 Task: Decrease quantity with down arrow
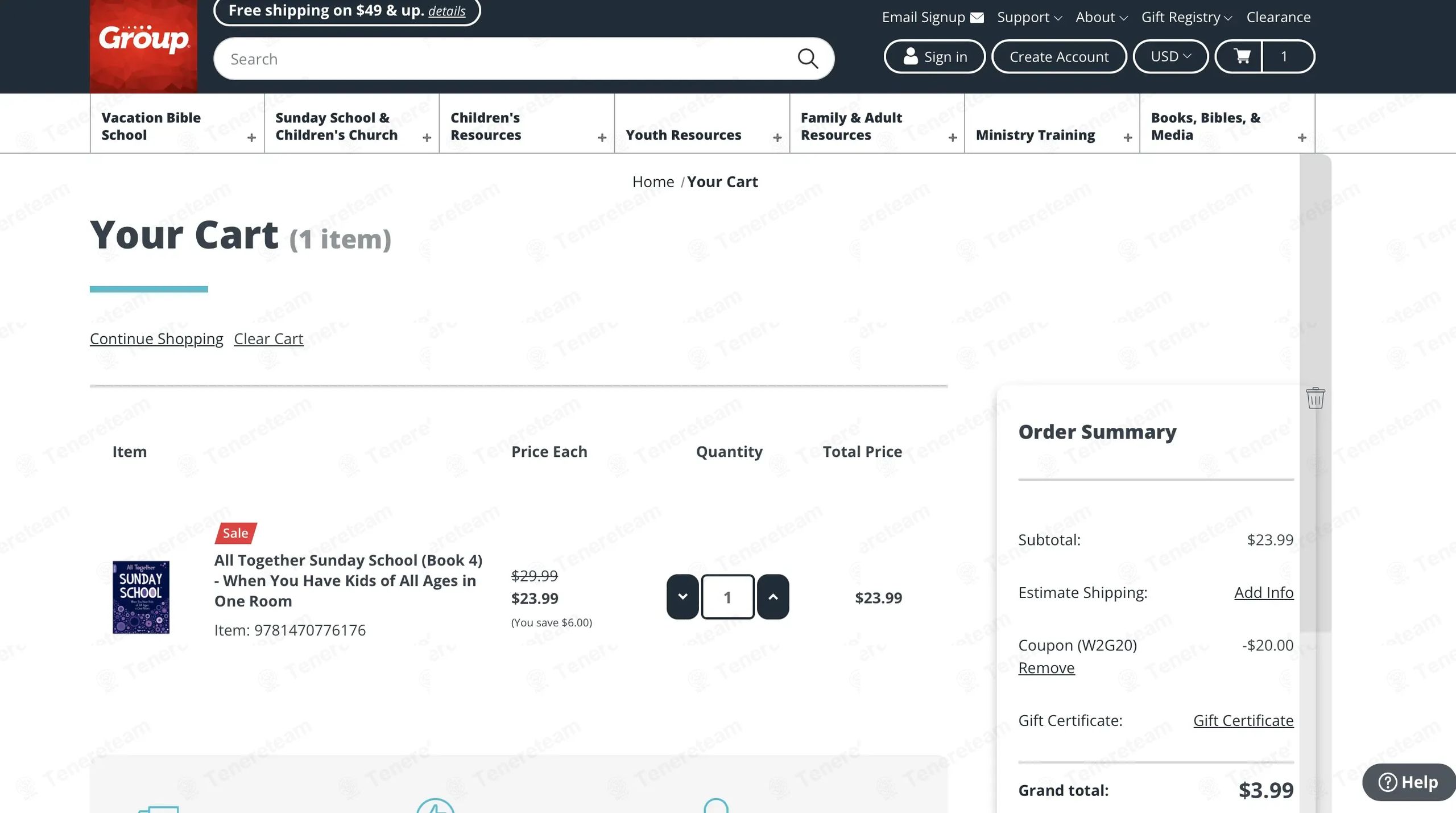pyautogui.click(x=682, y=597)
